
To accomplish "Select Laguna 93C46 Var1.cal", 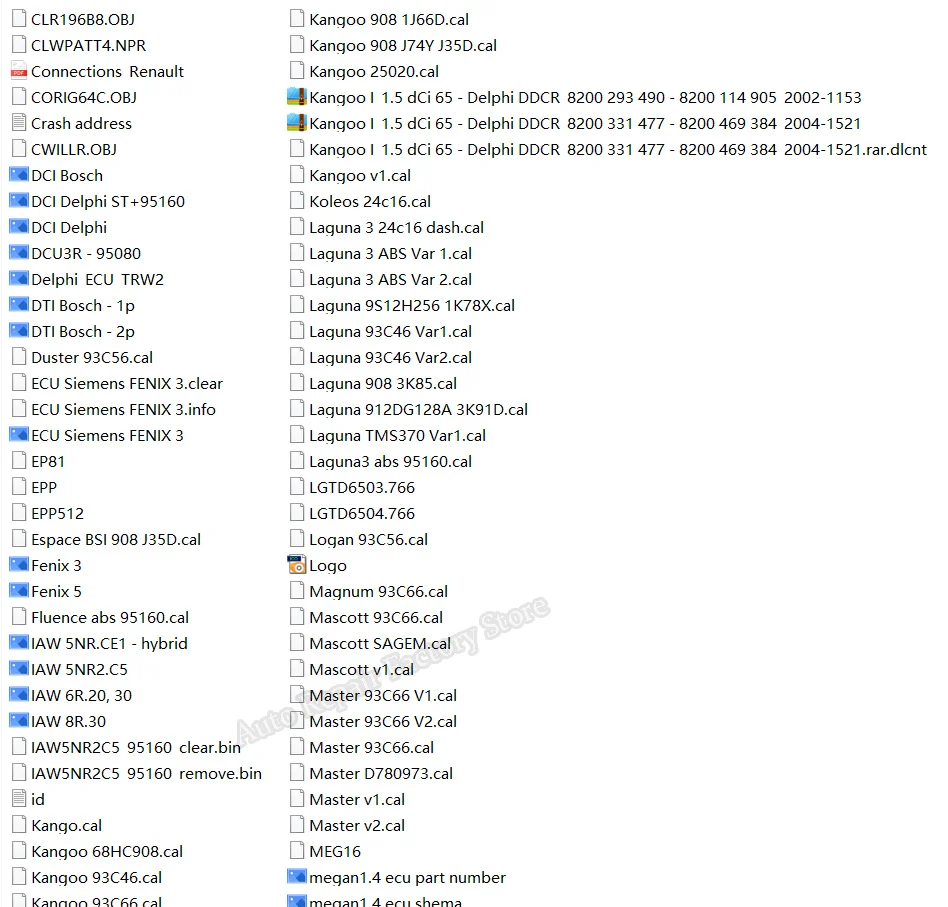I will [381, 331].
